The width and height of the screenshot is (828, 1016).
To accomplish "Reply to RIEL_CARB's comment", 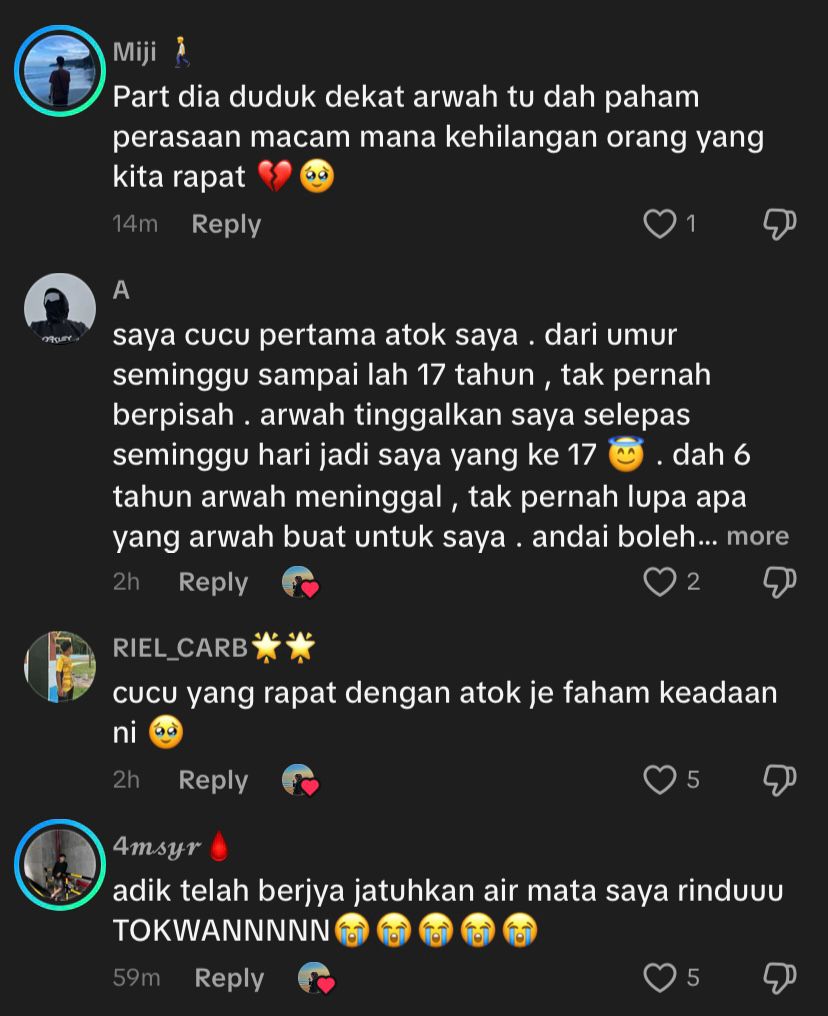I will pos(213,780).
